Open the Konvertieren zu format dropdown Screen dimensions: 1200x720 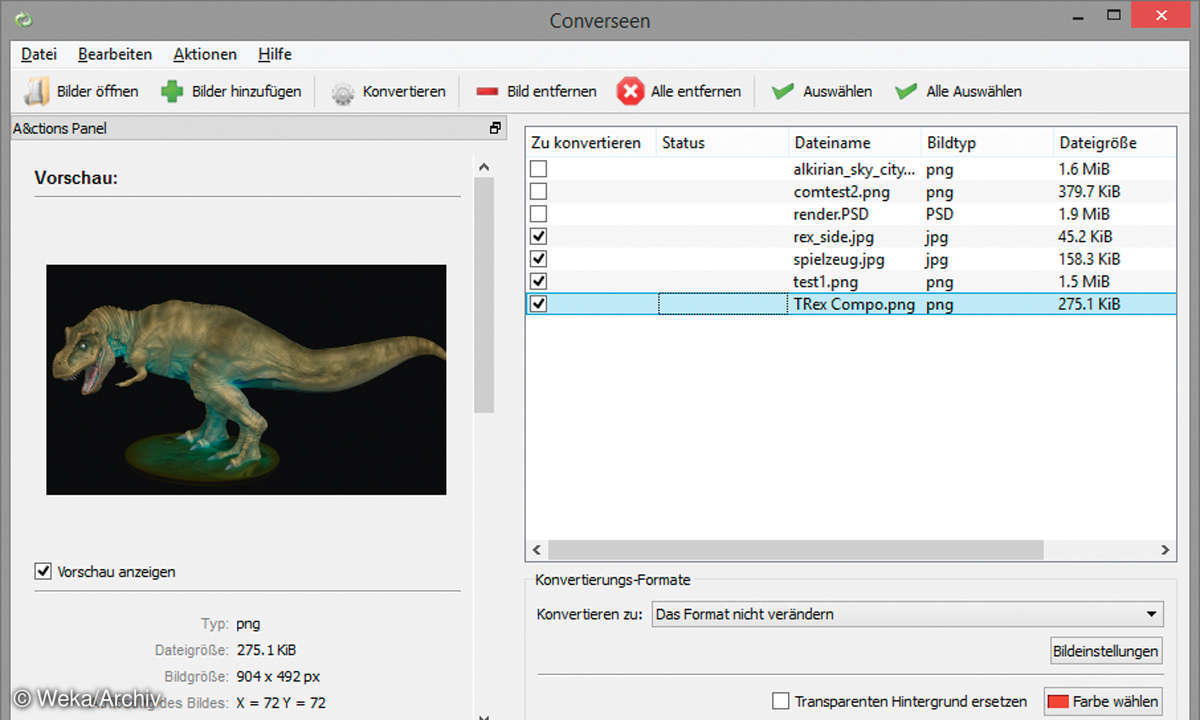coord(907,614)
